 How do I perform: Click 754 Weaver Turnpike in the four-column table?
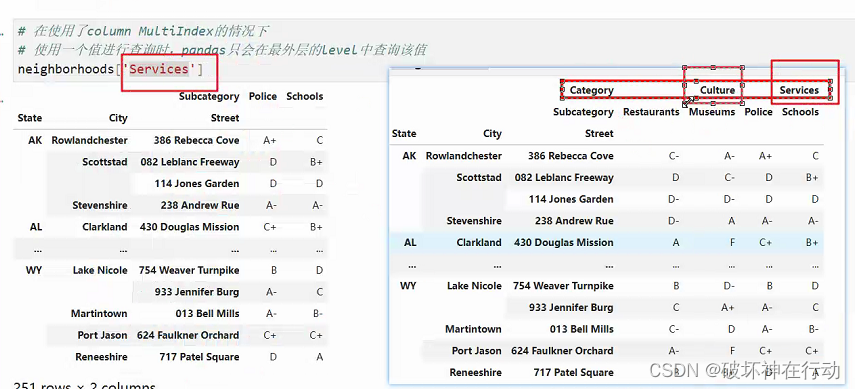coord(563,286)
